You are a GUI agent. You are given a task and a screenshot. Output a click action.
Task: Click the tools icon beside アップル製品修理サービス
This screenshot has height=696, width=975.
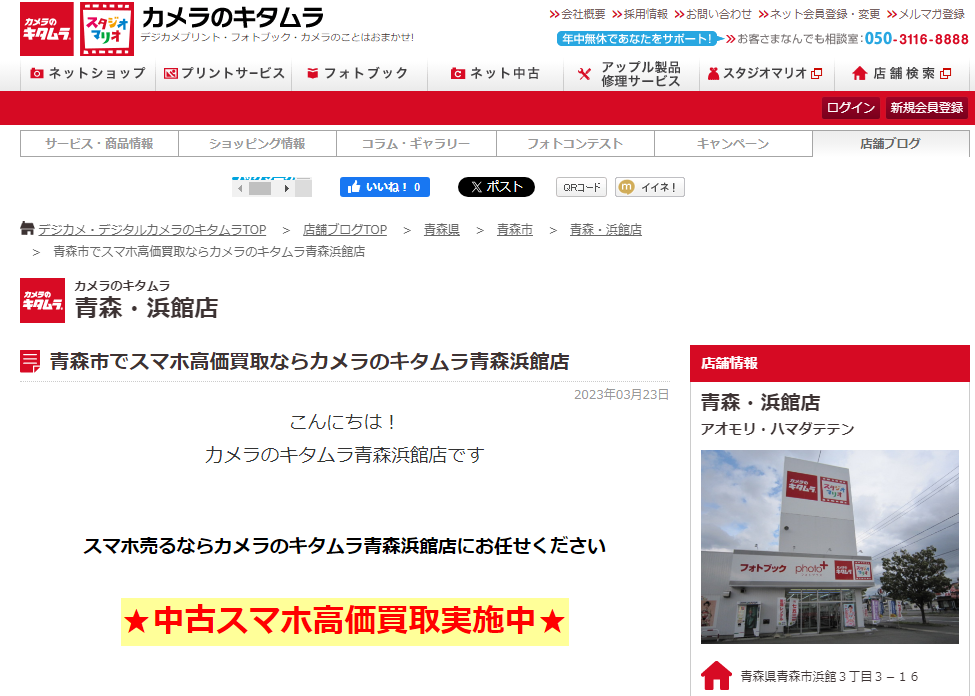click(584, 74)
